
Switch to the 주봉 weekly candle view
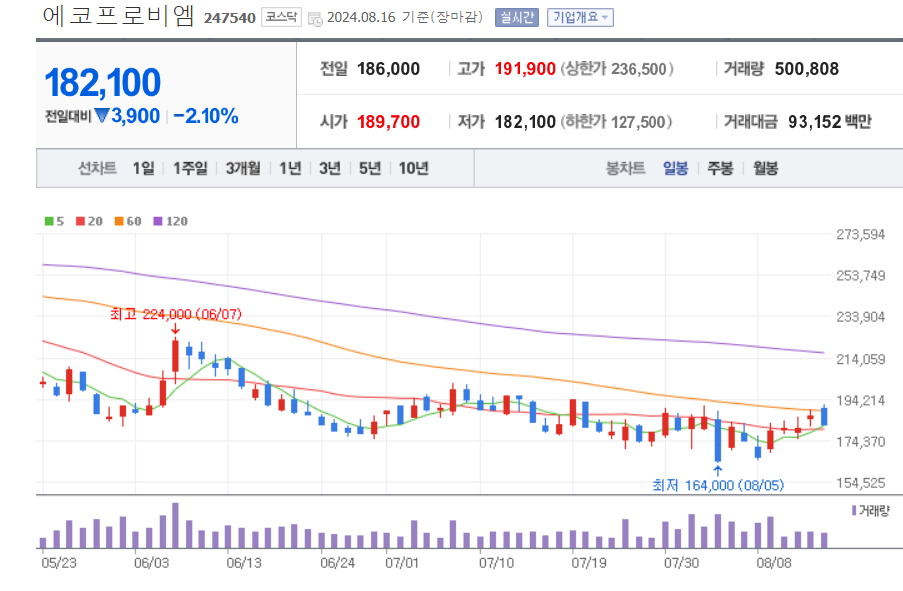pyautogui.click(x=722, y=168)
